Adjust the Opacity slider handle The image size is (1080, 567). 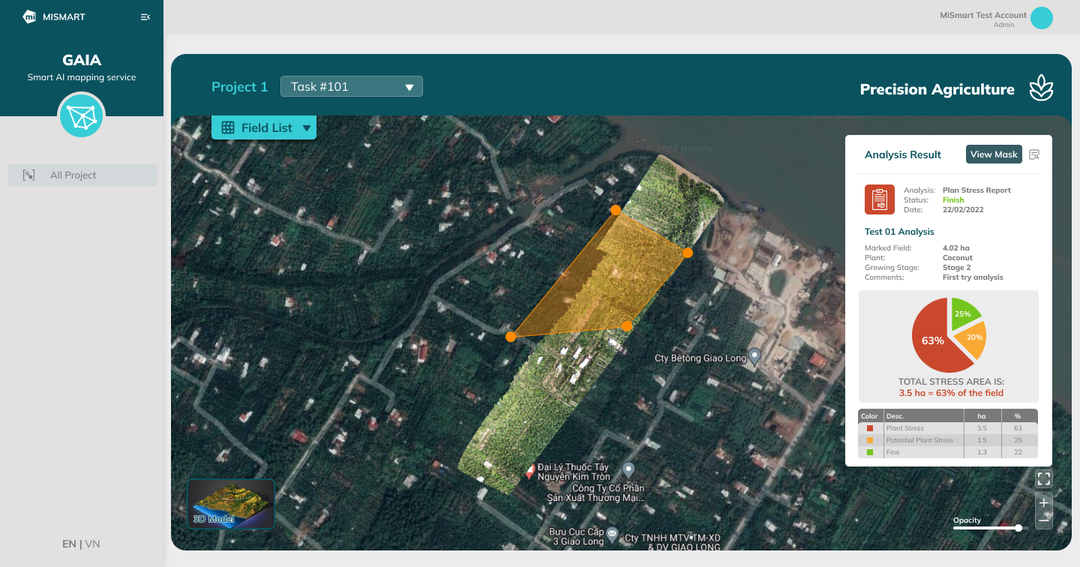pyautogui.click(x=1018, y=528)
